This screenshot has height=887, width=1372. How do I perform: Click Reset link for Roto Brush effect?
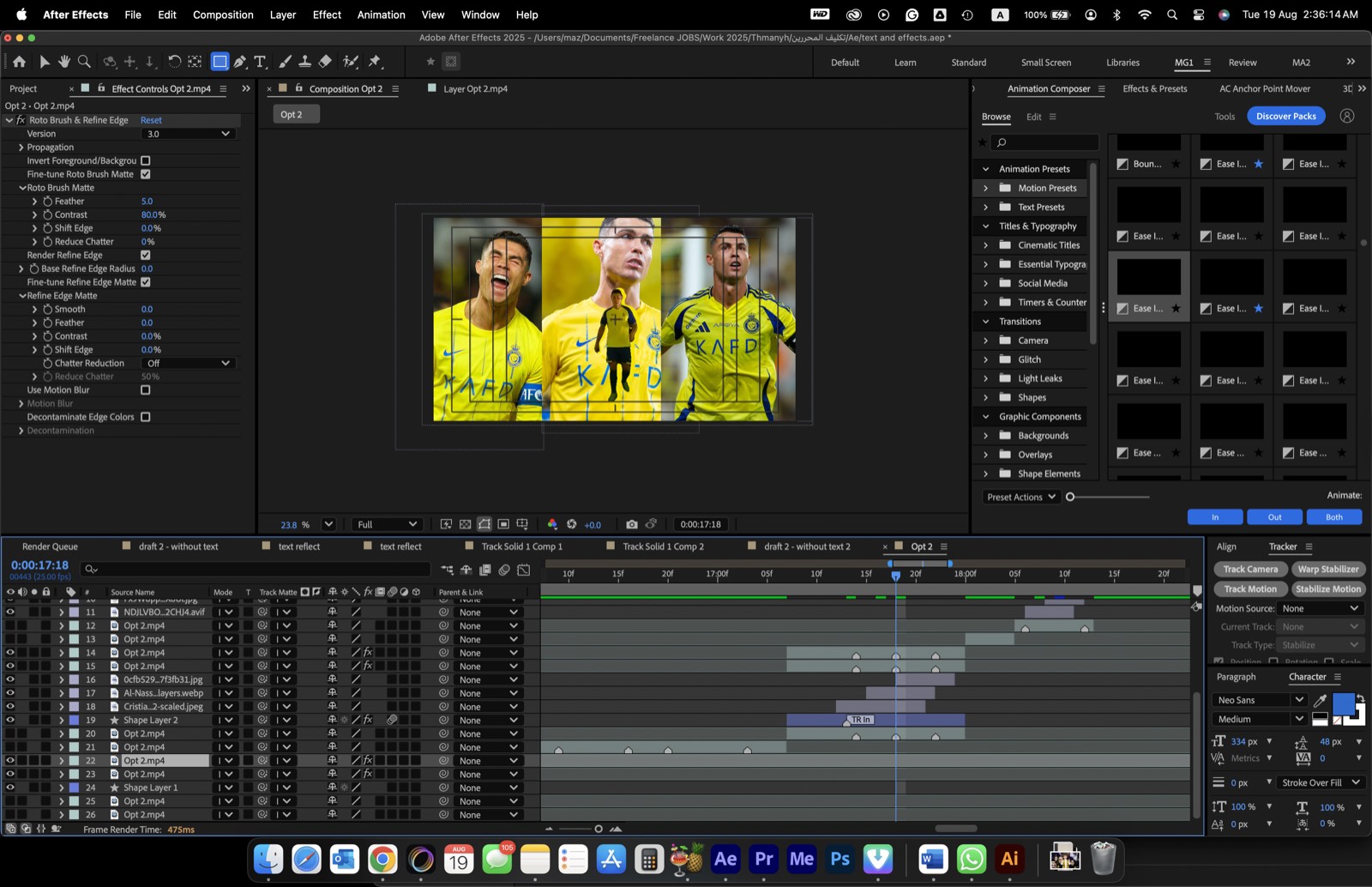(151, 120)
